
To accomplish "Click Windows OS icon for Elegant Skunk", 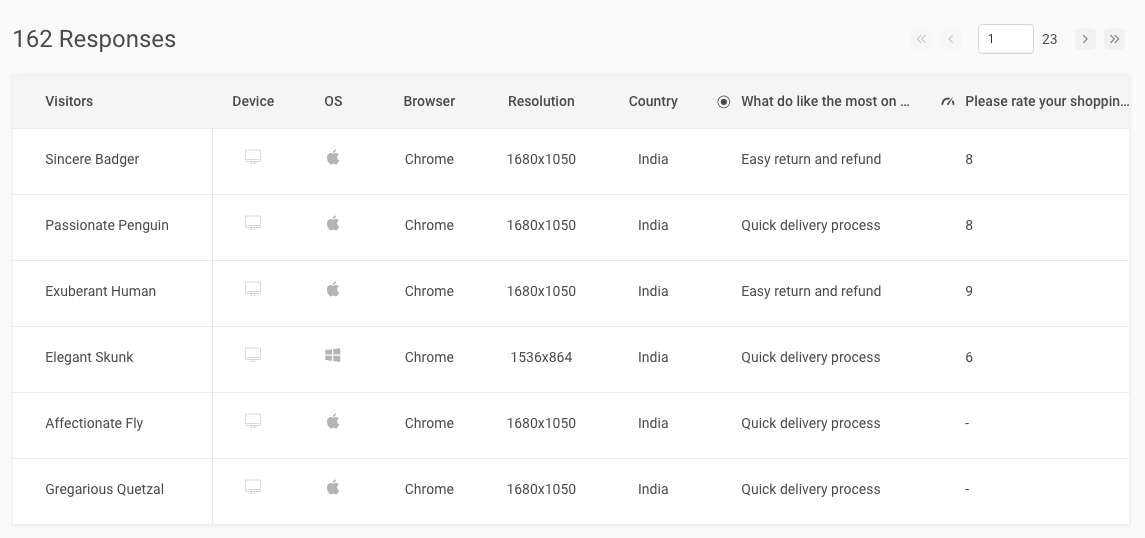I will pos(333,356).
